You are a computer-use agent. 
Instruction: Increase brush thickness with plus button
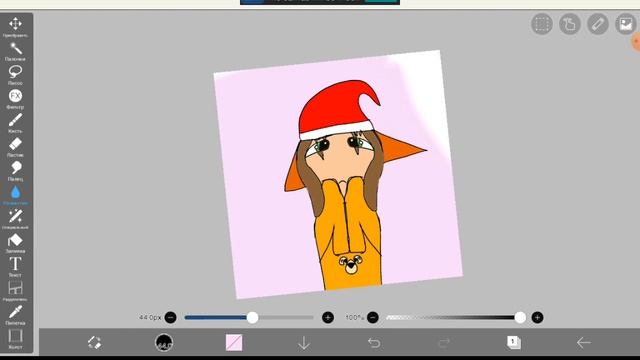tap(328, 317)
